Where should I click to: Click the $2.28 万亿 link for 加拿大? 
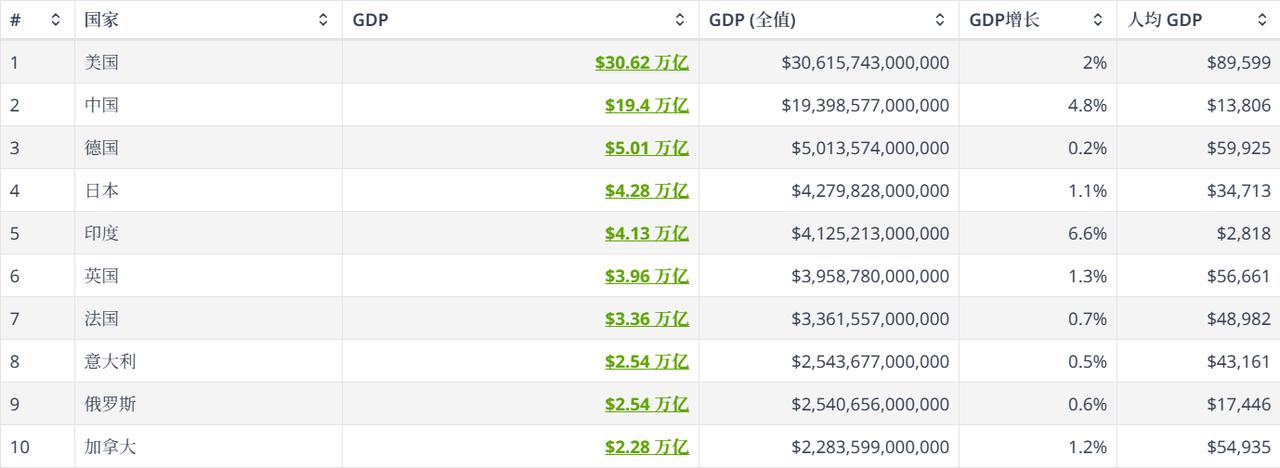pyautogui.click(x=646, y=447)
